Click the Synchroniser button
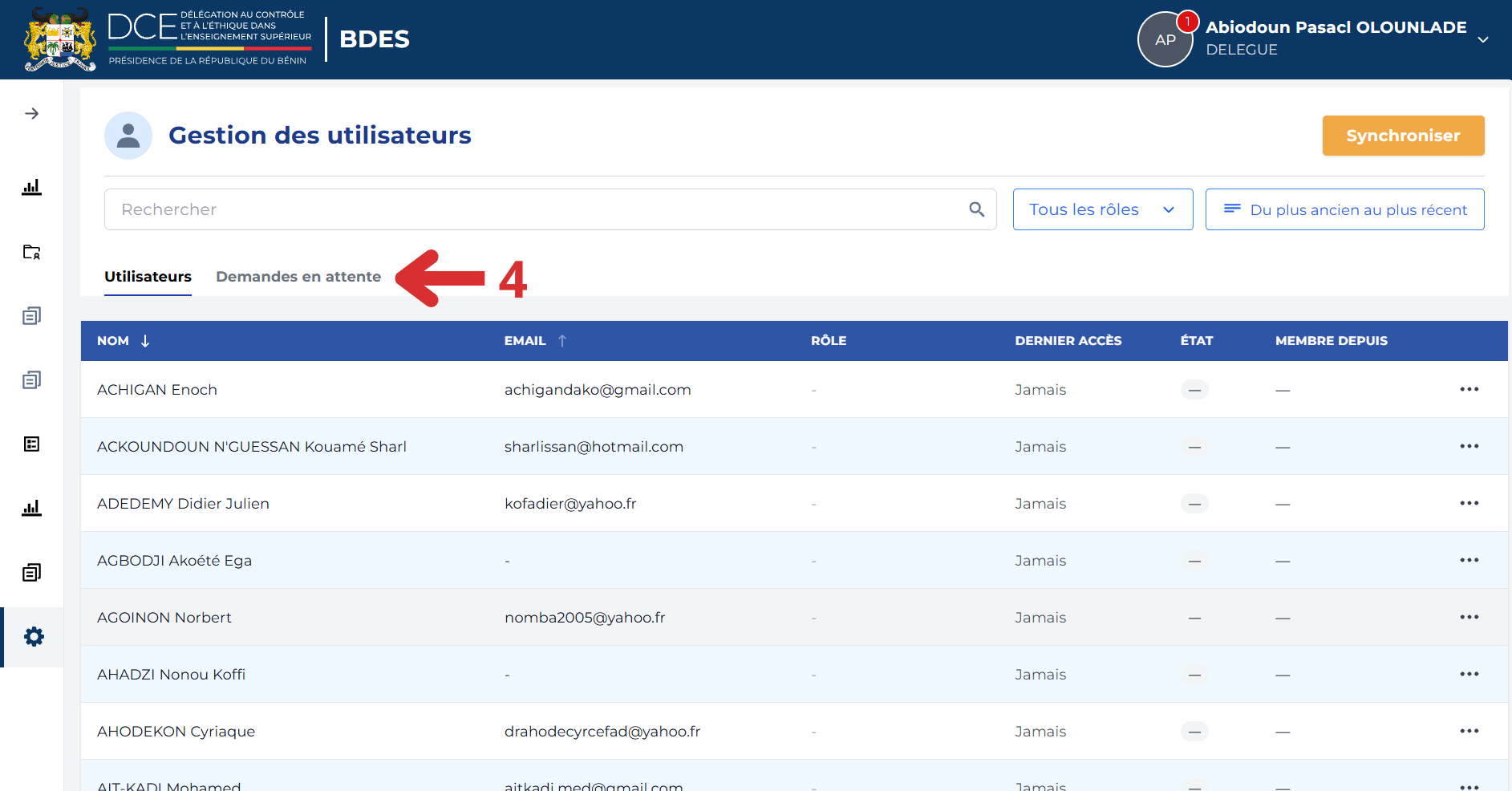 pyautogui.click(x=1403, y=136)
